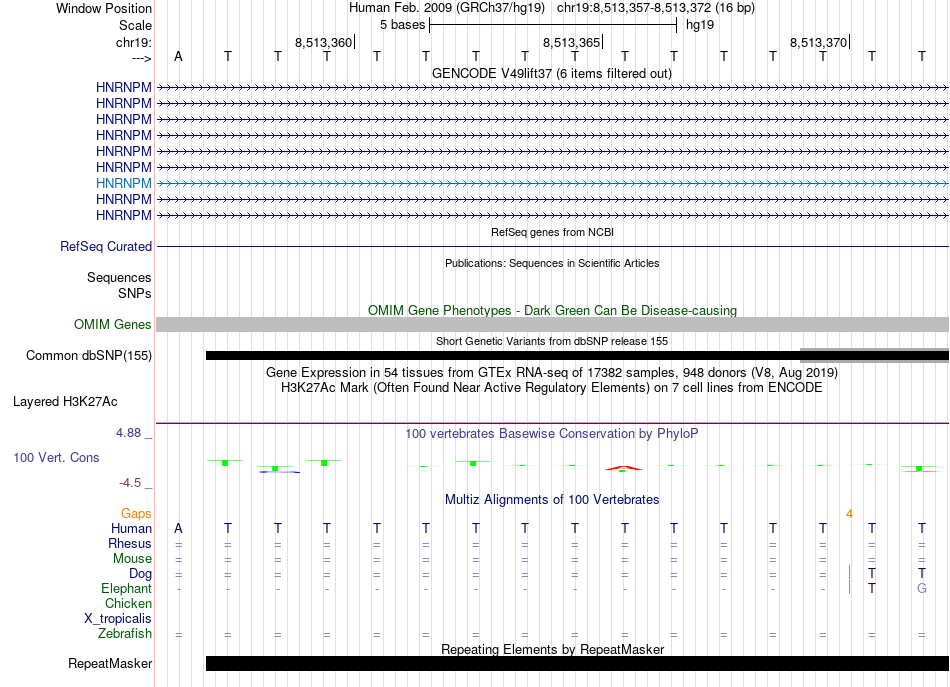This screenshot has height=687, width=950.
Task: Click the RefSeq Curated intron line
Action: coord(553,247)
